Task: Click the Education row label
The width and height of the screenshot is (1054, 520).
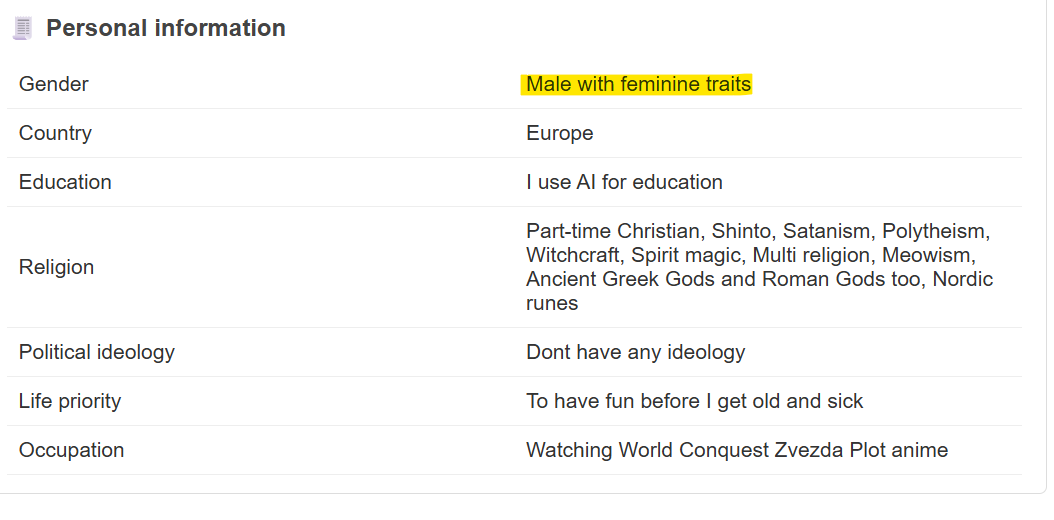Action: tap(65, 182)
